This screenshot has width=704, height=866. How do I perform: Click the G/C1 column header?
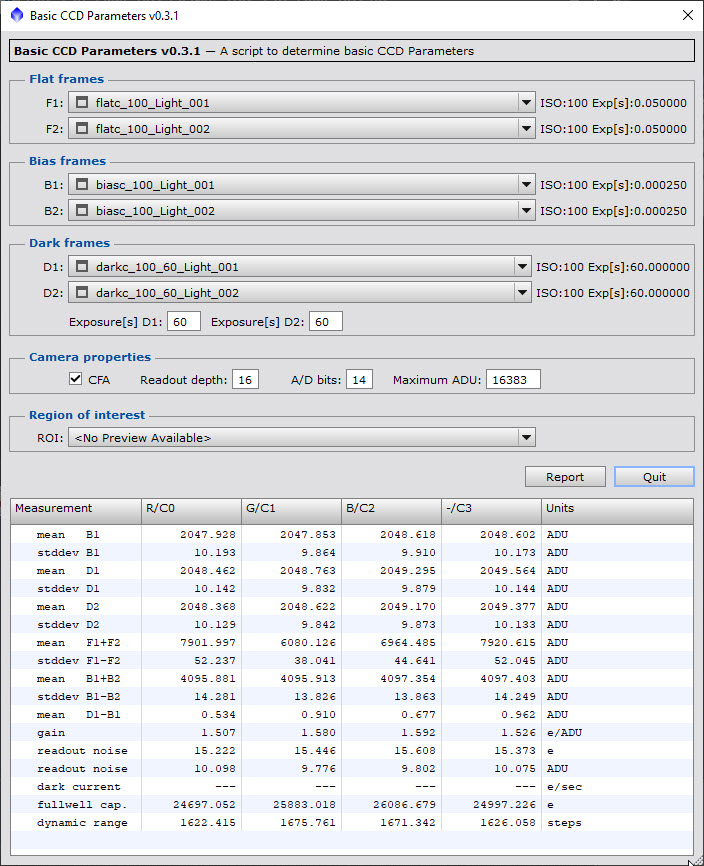point(292,511)
